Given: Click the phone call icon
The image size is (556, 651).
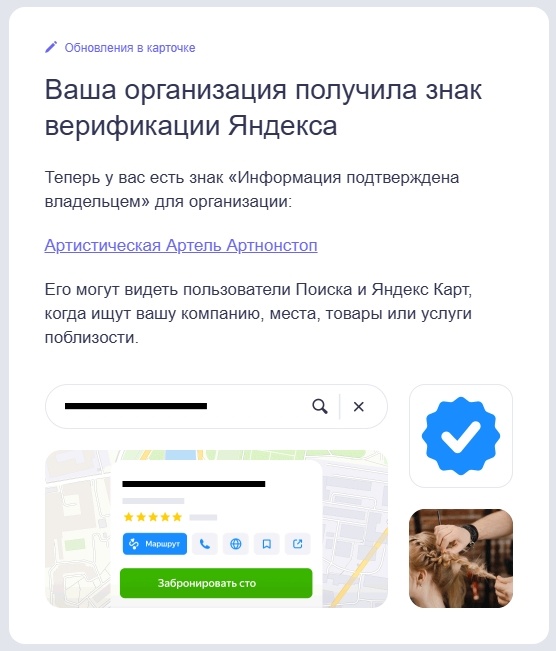Looking at the screenshot, I should [x=205, y=544].
